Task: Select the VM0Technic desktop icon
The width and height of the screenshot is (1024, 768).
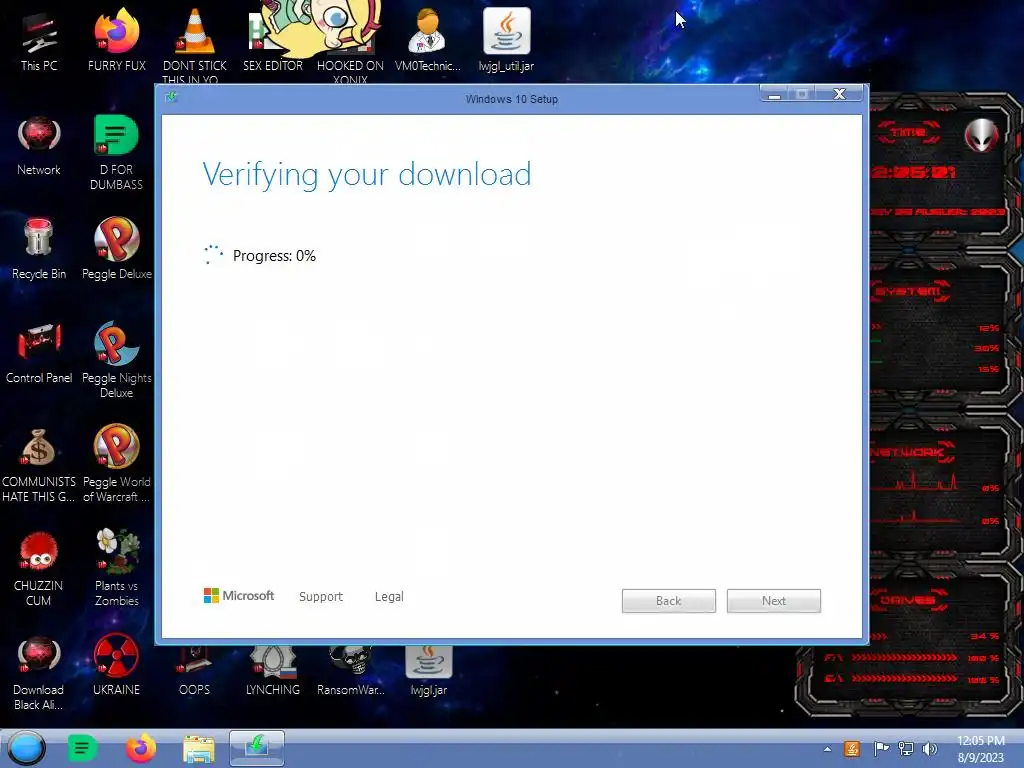Action: point(428,42)
